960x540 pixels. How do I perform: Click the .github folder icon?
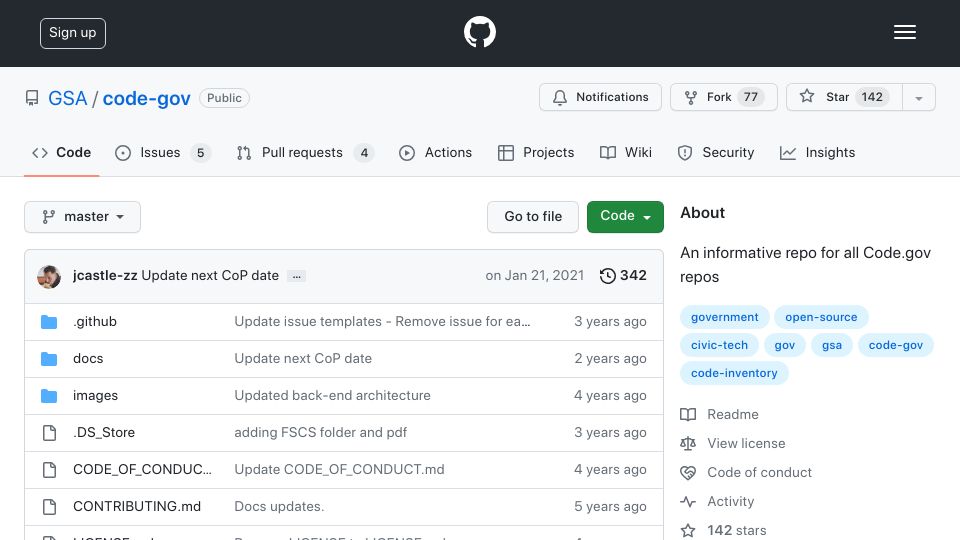(x=49, y=322)
